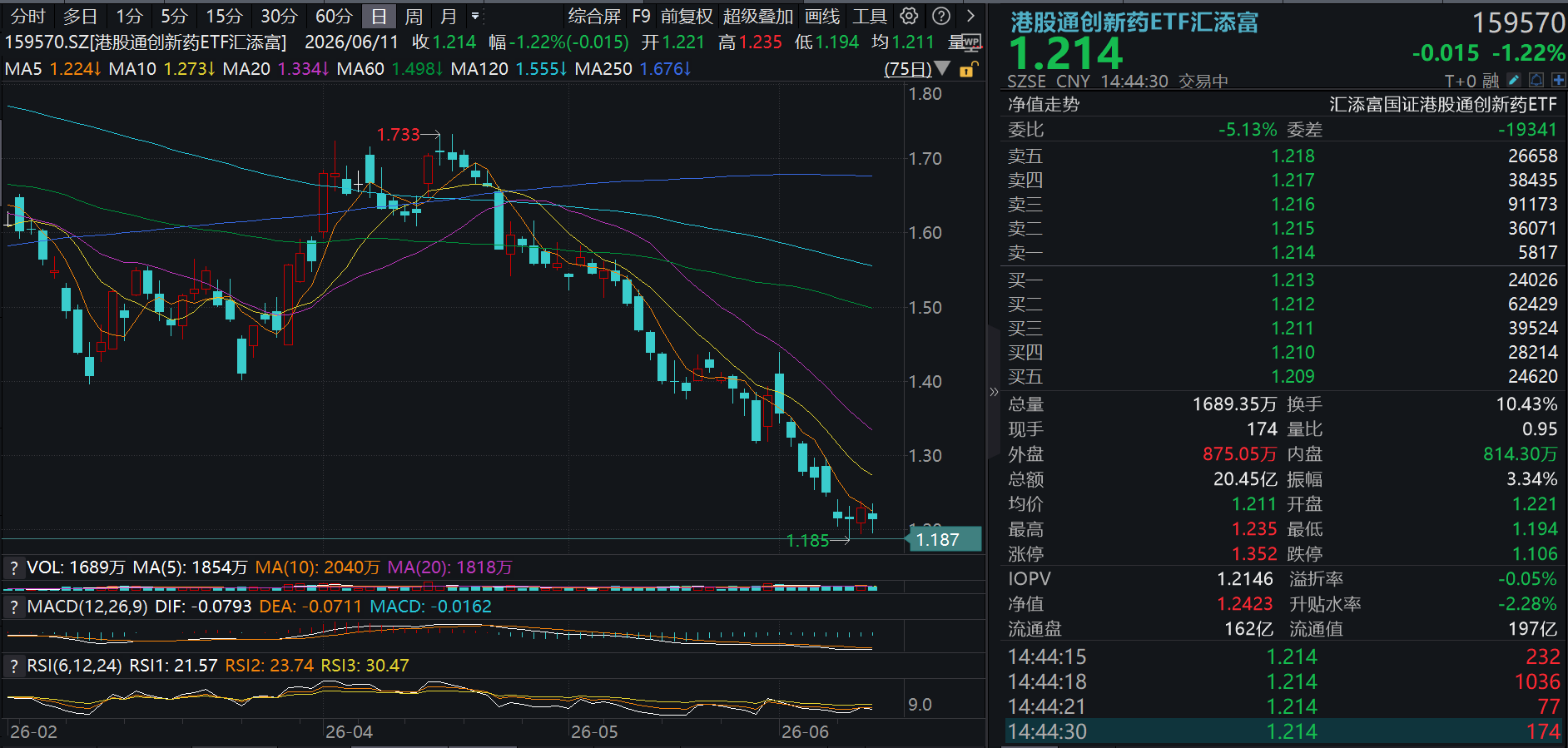Open the MACD indicator help question icon
This screenshot has width=1568, height=748.
[x=13, y=607]
